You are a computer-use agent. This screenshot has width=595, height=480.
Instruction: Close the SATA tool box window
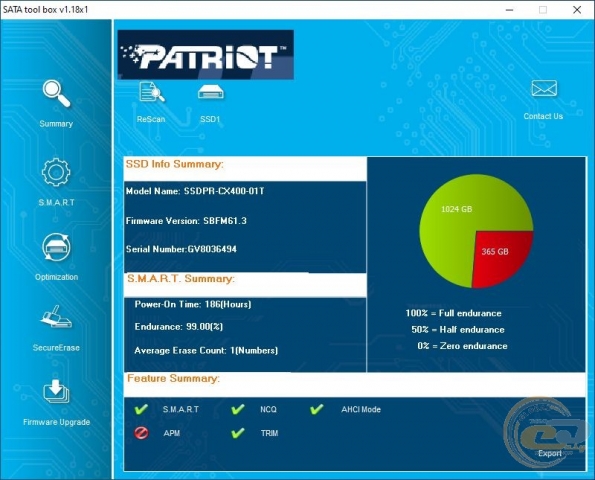tap(577, 10)
